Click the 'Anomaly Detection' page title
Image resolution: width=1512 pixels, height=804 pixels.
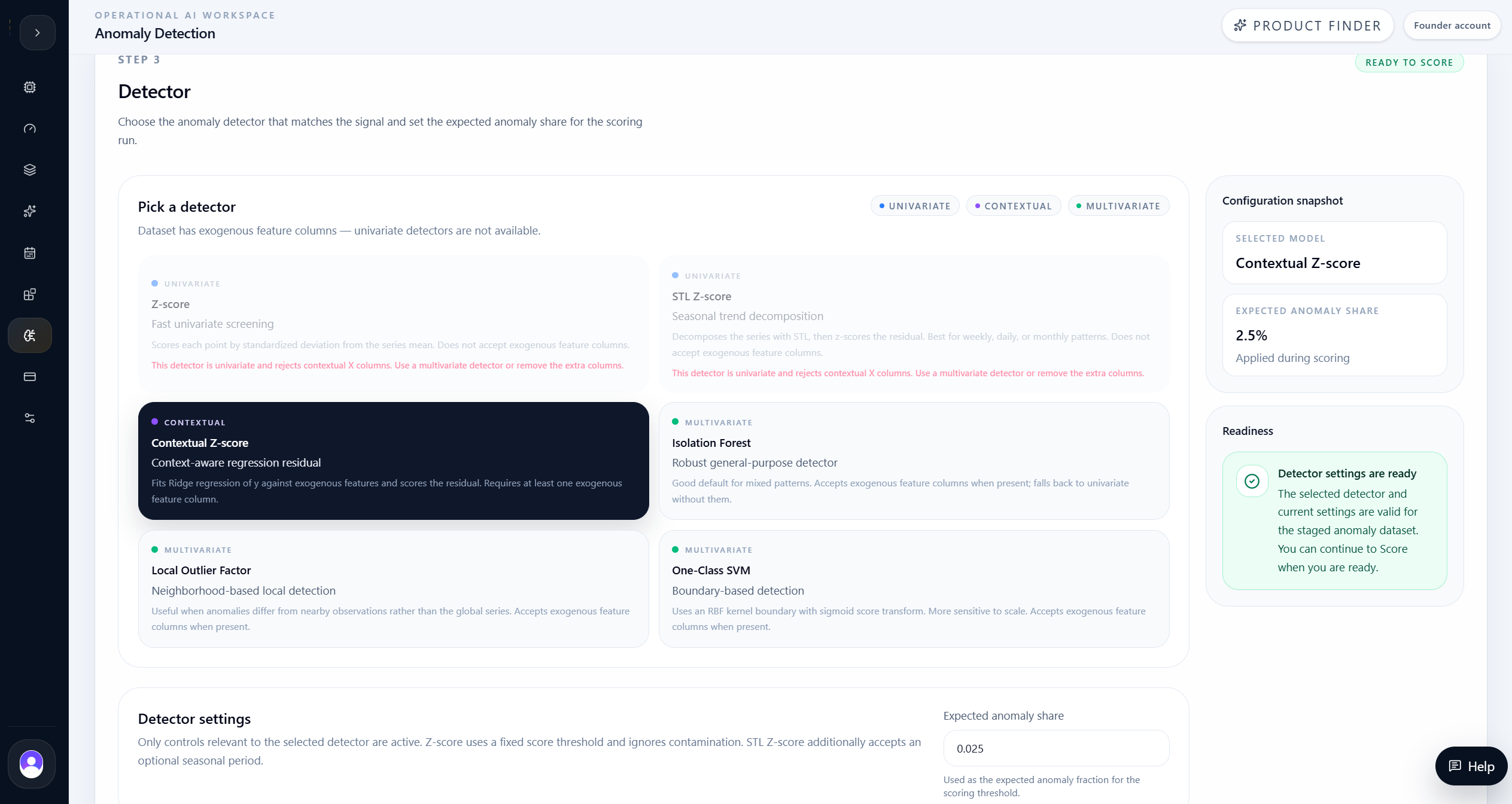155,33
